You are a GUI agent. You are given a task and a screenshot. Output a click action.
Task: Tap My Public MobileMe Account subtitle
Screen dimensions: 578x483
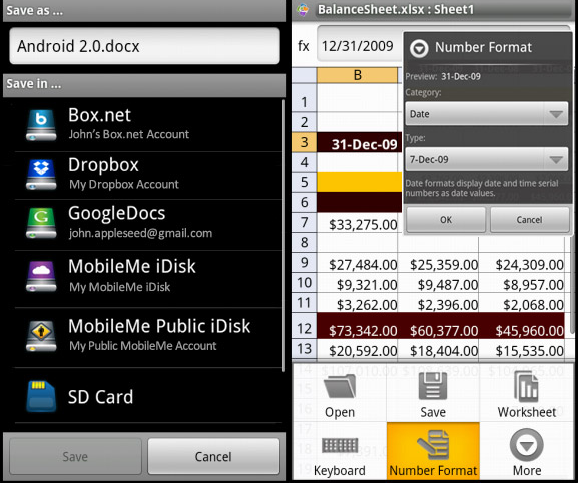pyautogui.click(x=143, y=346)
